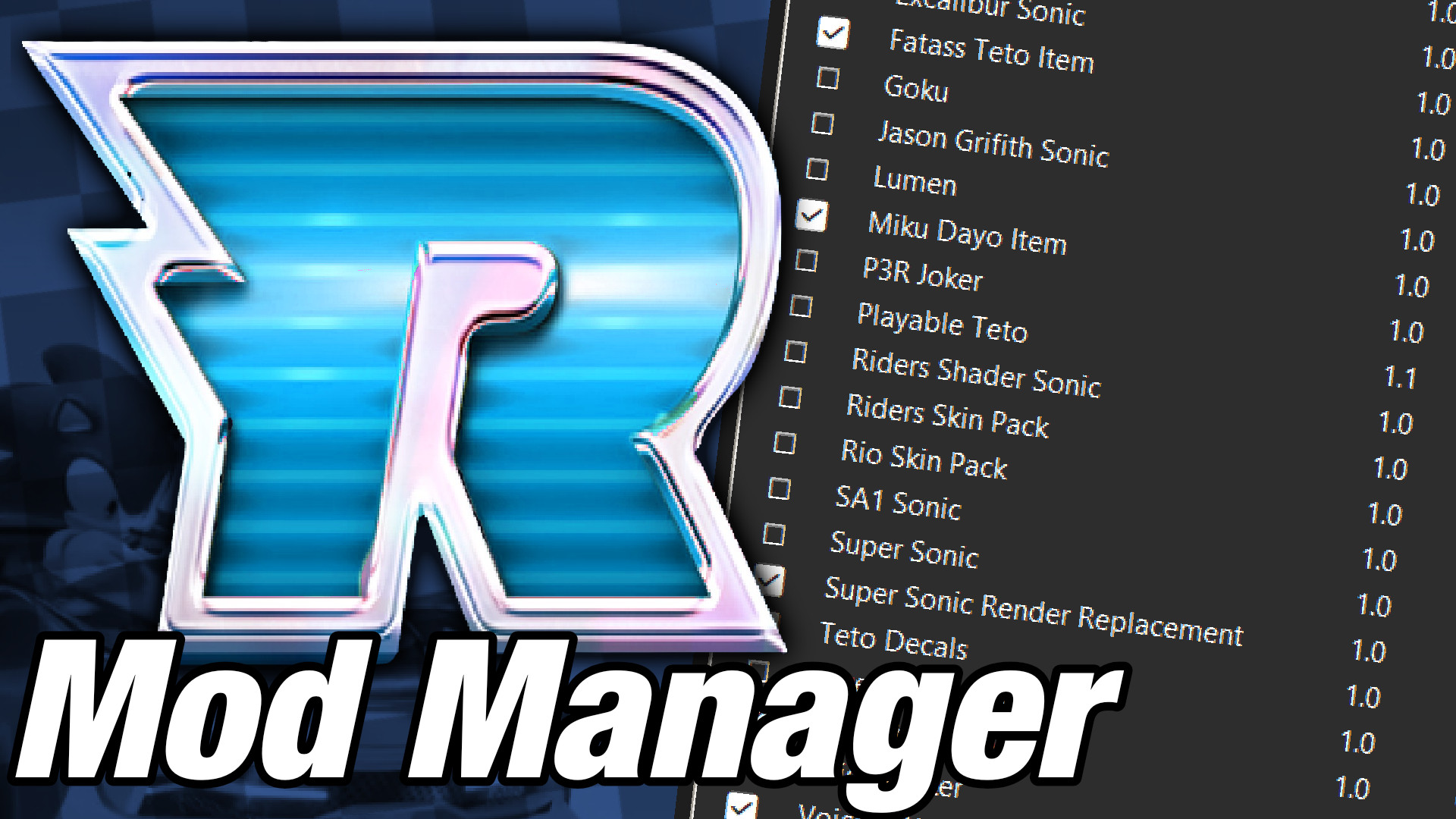Select the Super Sonic Render Replacement entry

1033,610
